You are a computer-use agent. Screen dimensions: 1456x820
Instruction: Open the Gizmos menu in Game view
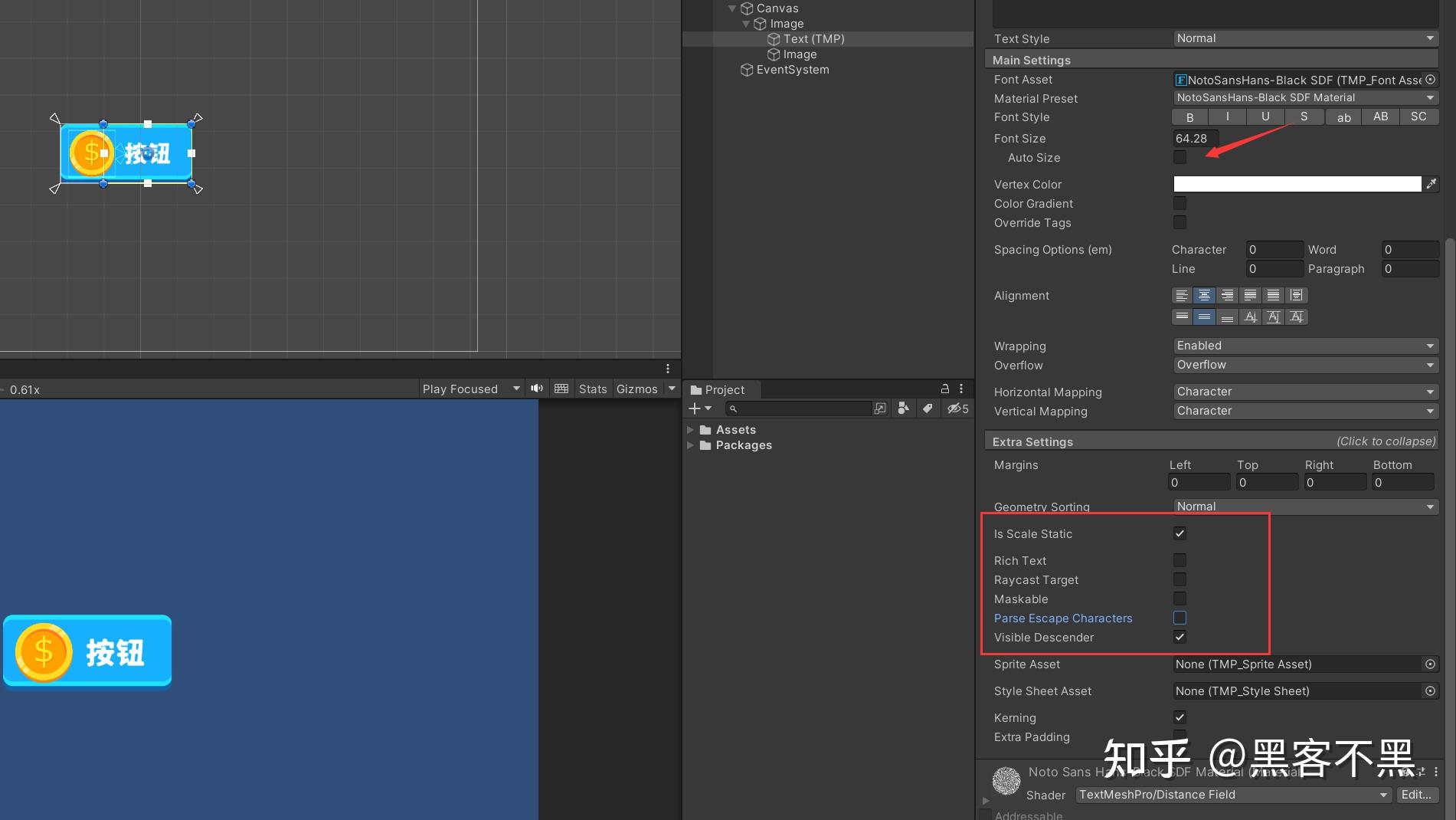point(641,389)
